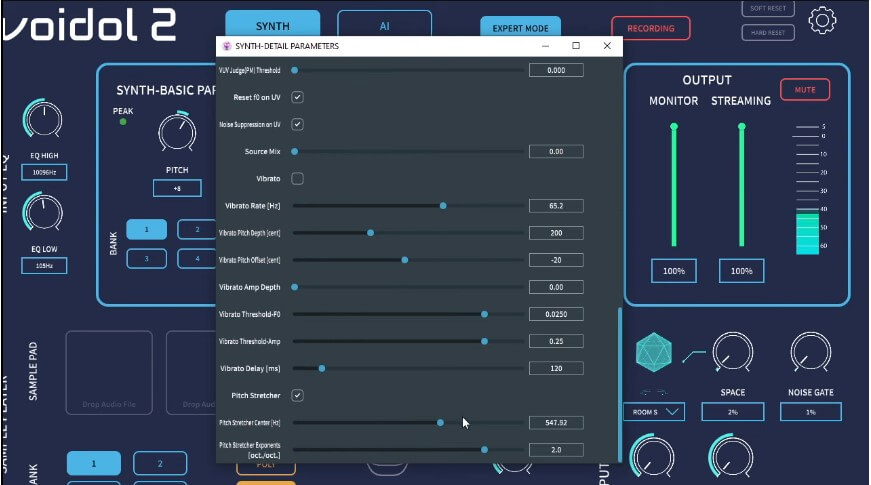The height and width of the screenshot is (485, 871).
Task: Enable the Vibrato checkbox
Action: pyautogui.click(x=297, y=179)
